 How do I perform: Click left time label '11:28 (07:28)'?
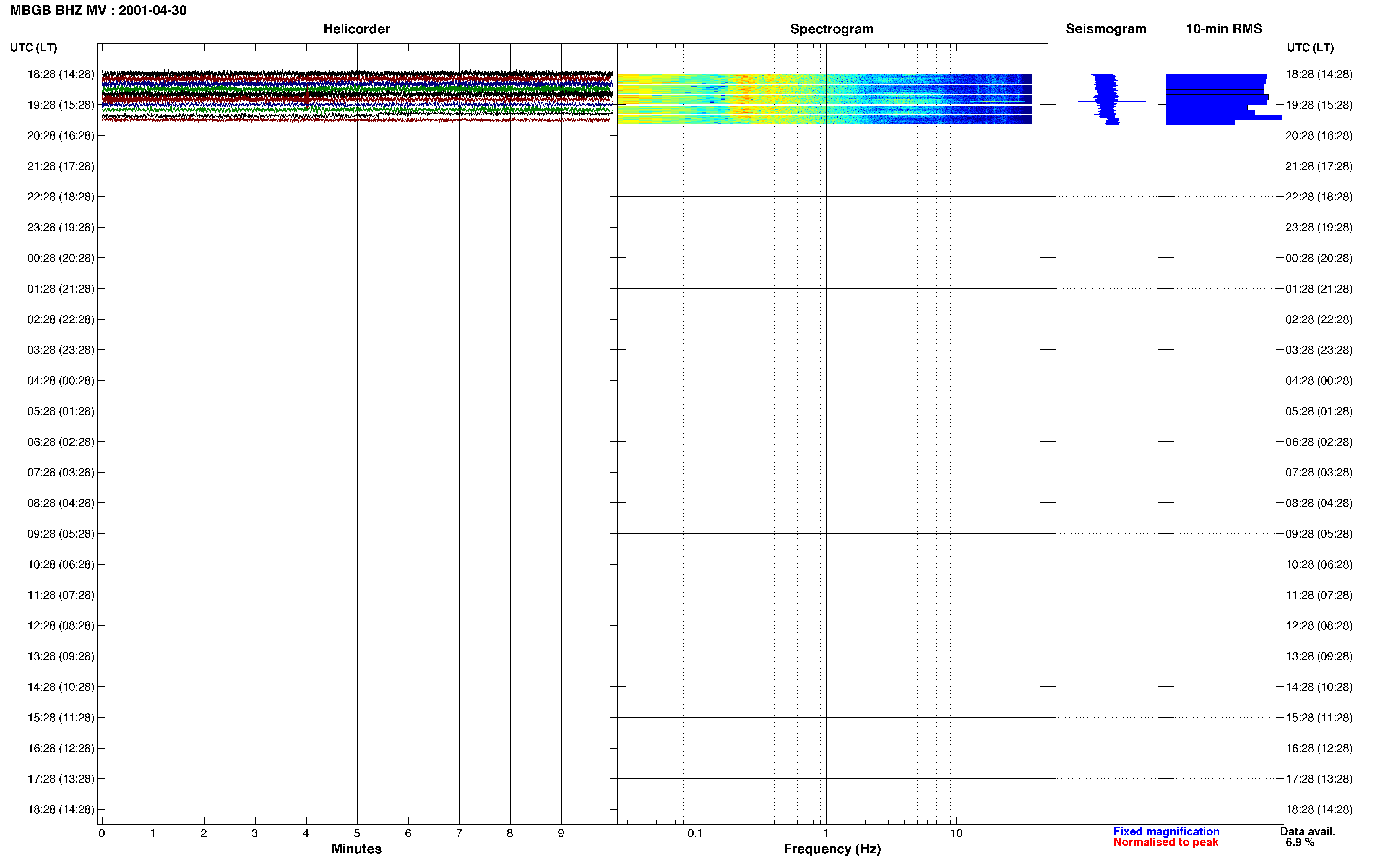61,595
